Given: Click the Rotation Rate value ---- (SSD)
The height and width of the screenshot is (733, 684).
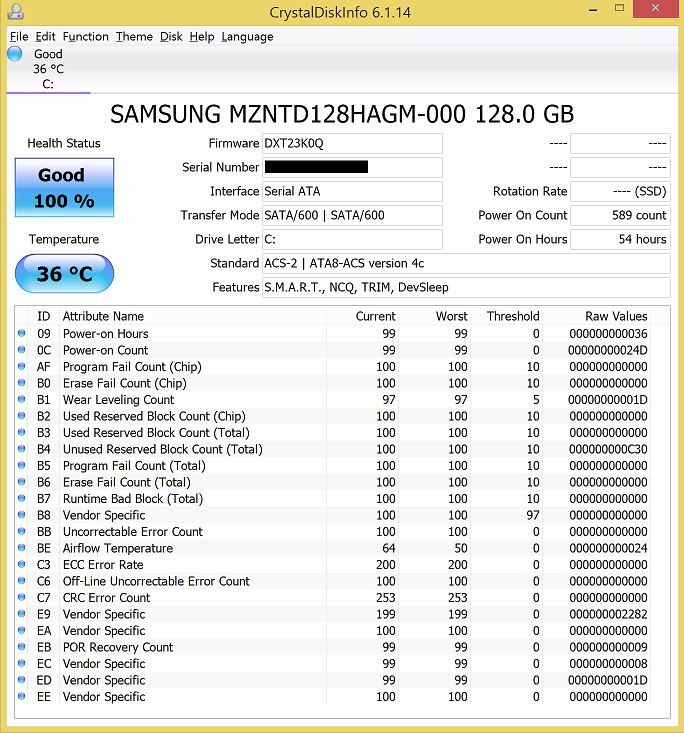Looking at the screenshot, I should [x=620, y=191].
